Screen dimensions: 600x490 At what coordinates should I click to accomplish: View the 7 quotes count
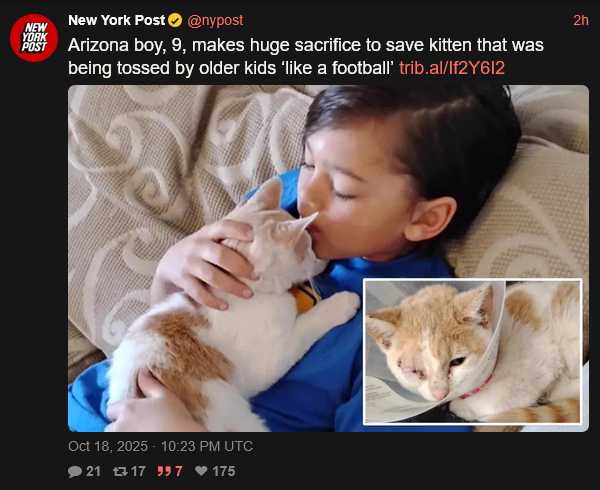click(x=179, y=471)
